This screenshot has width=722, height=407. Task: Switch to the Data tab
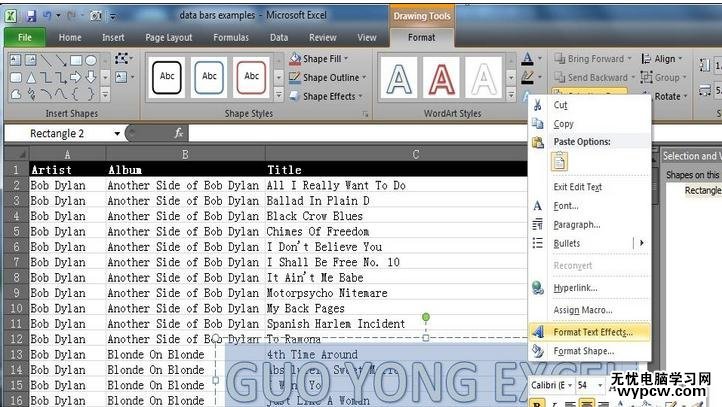(x=279, y=38)
